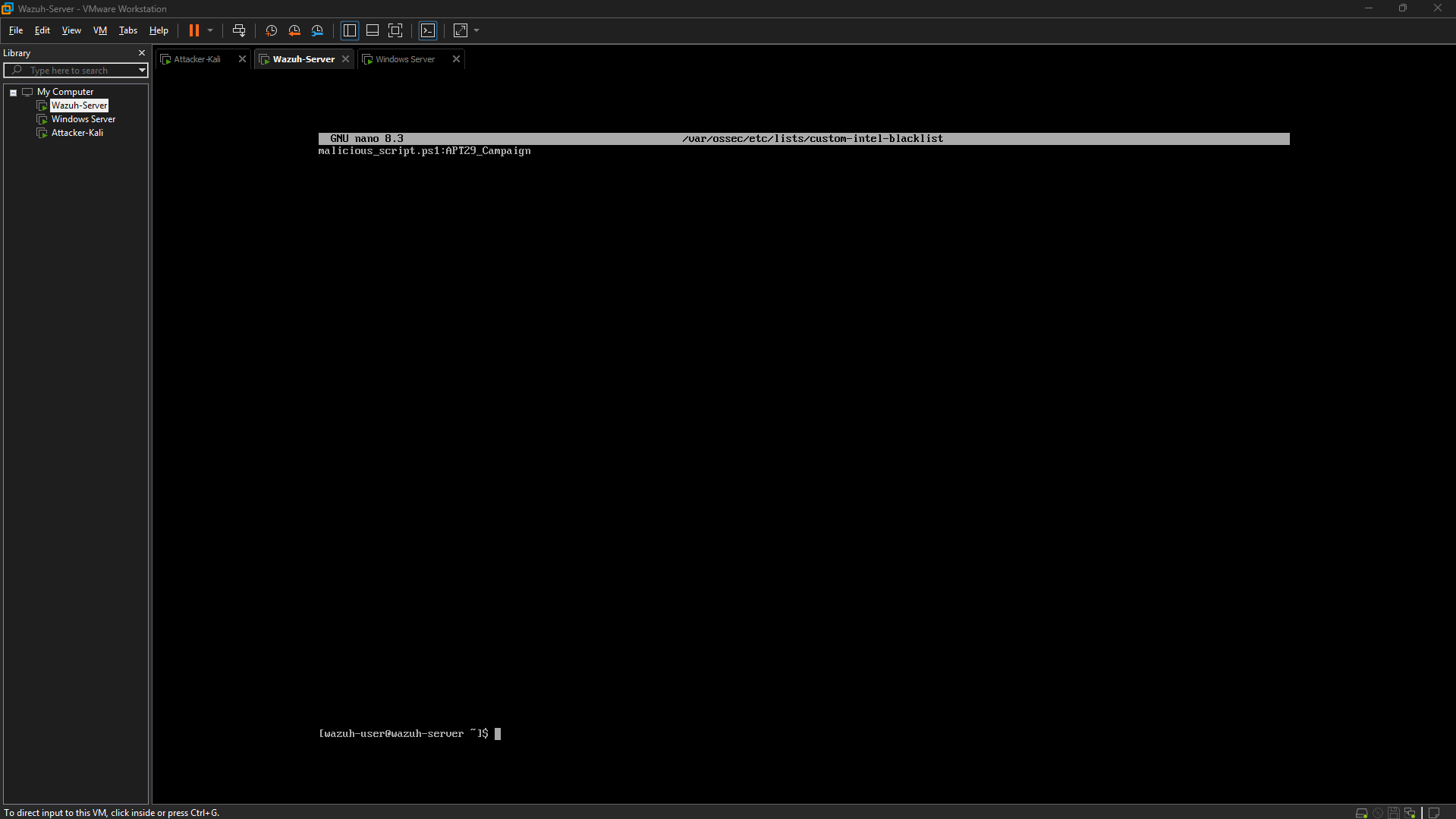Click the Library panel title label
This screenshot has width=1456, height=819.
coord(17,53)
